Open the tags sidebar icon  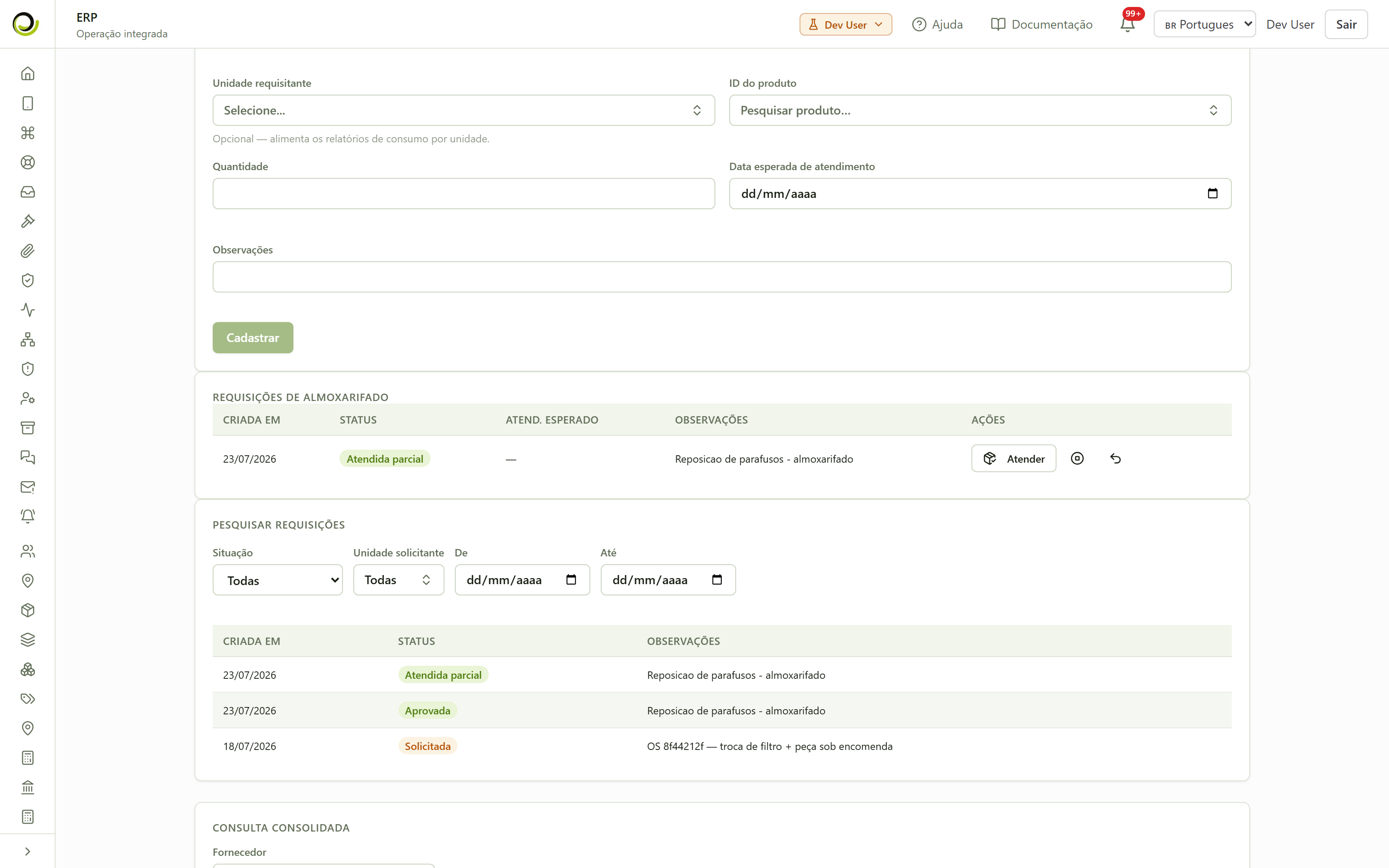(27, 699)
